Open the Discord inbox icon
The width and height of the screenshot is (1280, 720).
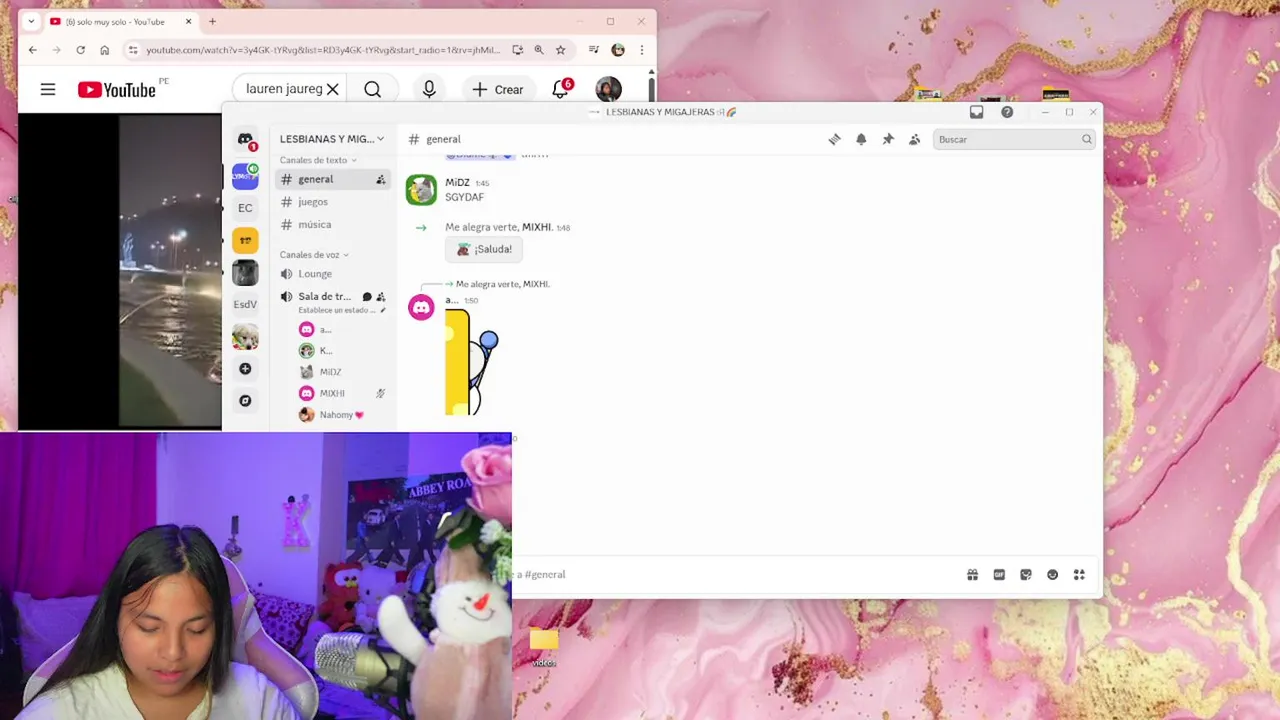pos(977,112)
